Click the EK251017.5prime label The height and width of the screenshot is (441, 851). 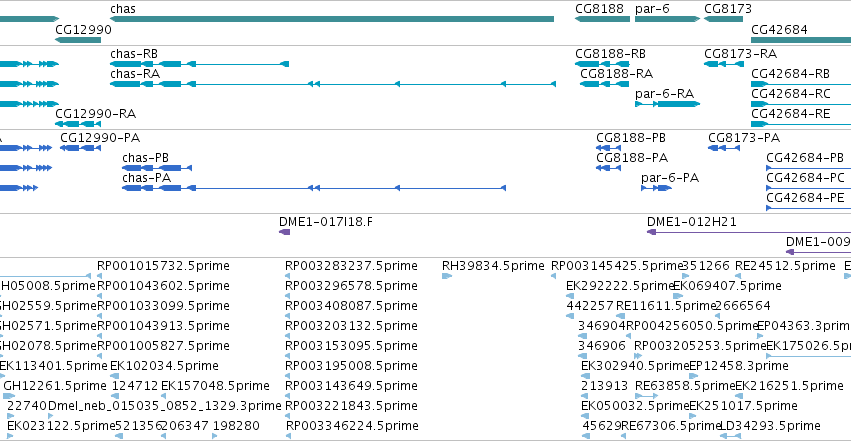pos(744,406)
